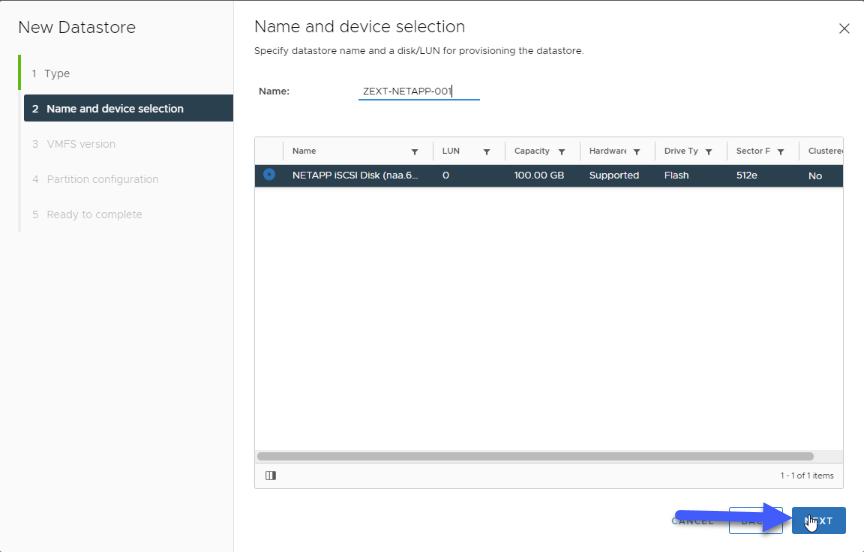Click the Supported hardware cell
The image size is (864, 552).
pos(614,175)
